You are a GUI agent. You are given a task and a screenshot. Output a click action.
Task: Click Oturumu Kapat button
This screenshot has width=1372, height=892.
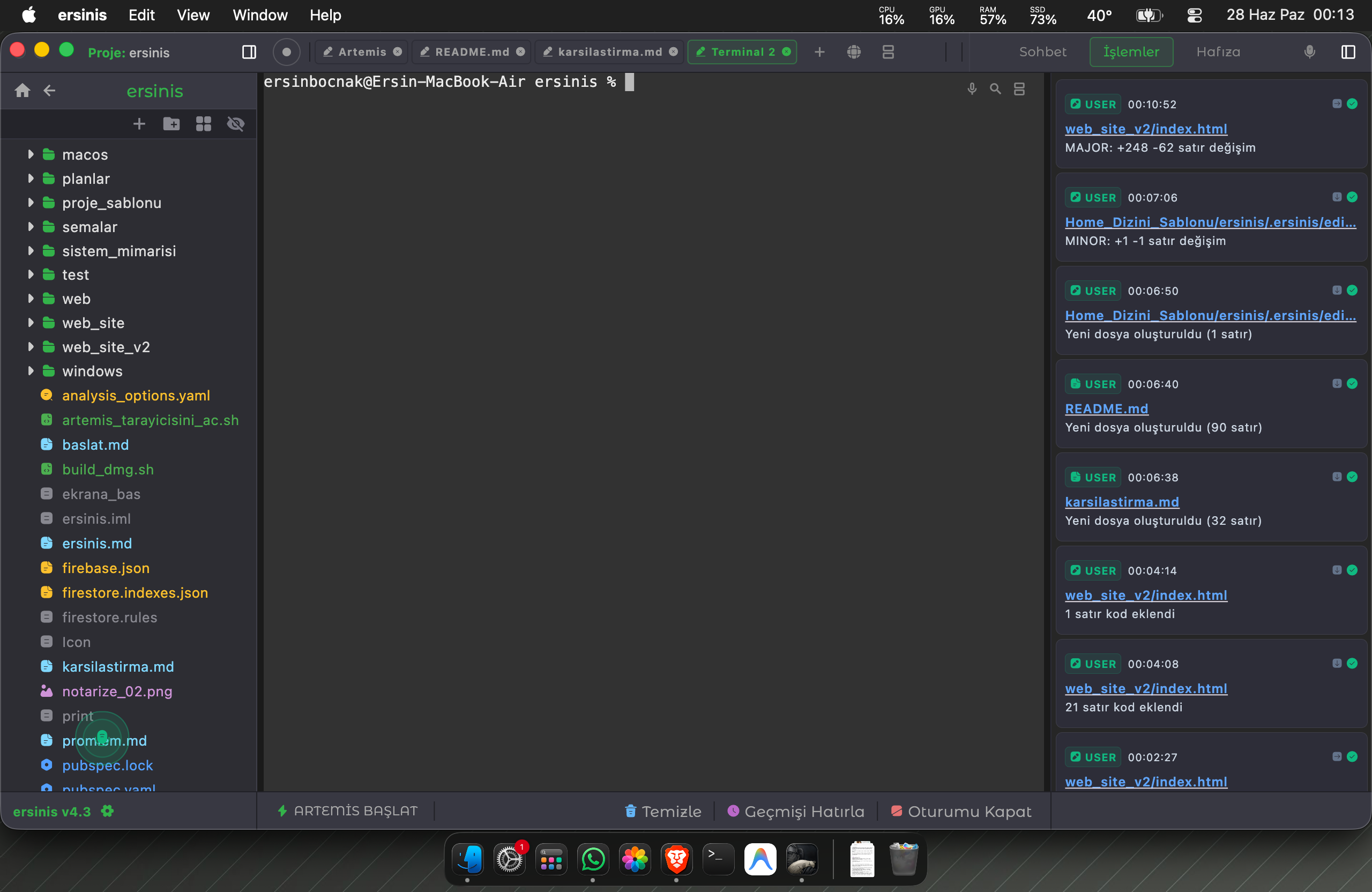tap(961, 811)
